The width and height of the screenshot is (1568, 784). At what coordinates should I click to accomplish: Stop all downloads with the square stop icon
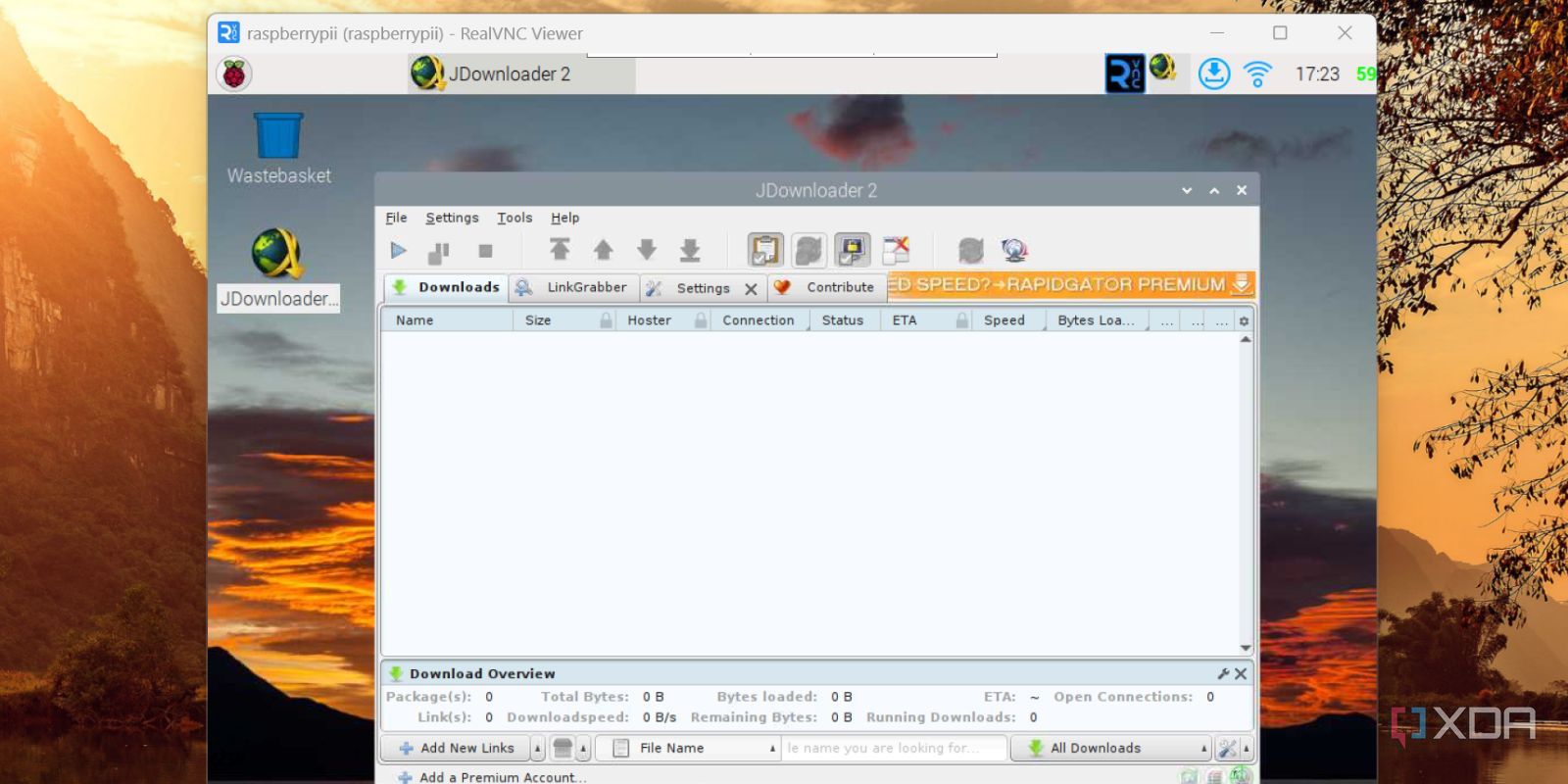point(485,251)
